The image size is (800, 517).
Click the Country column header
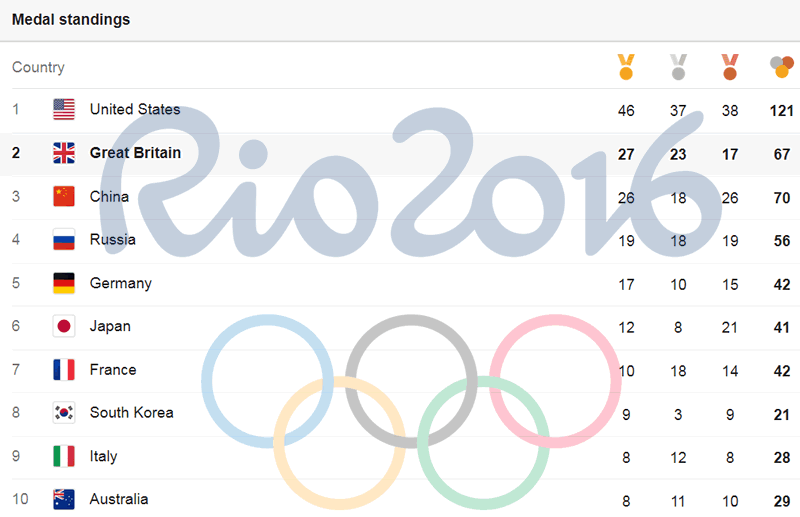tap(38, 67)
